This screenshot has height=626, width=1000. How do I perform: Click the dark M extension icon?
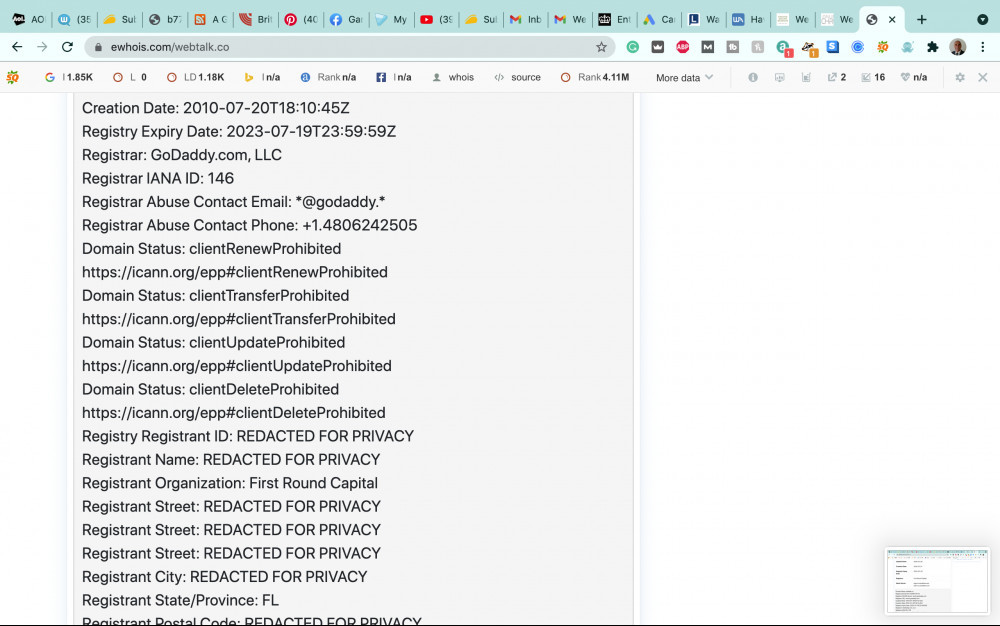[707, 47]
